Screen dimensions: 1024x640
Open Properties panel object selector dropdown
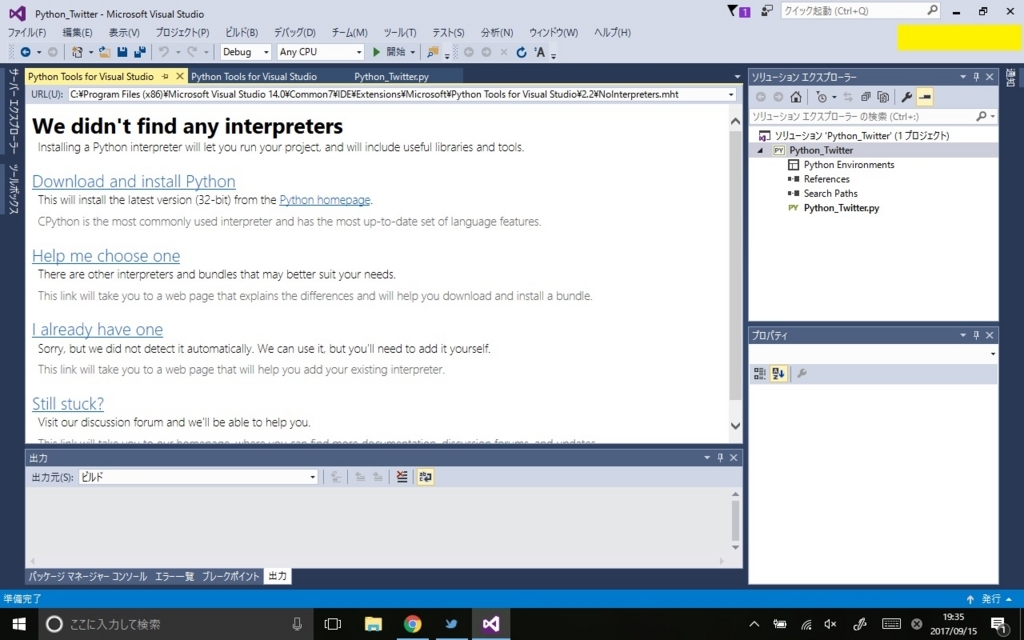993,354
